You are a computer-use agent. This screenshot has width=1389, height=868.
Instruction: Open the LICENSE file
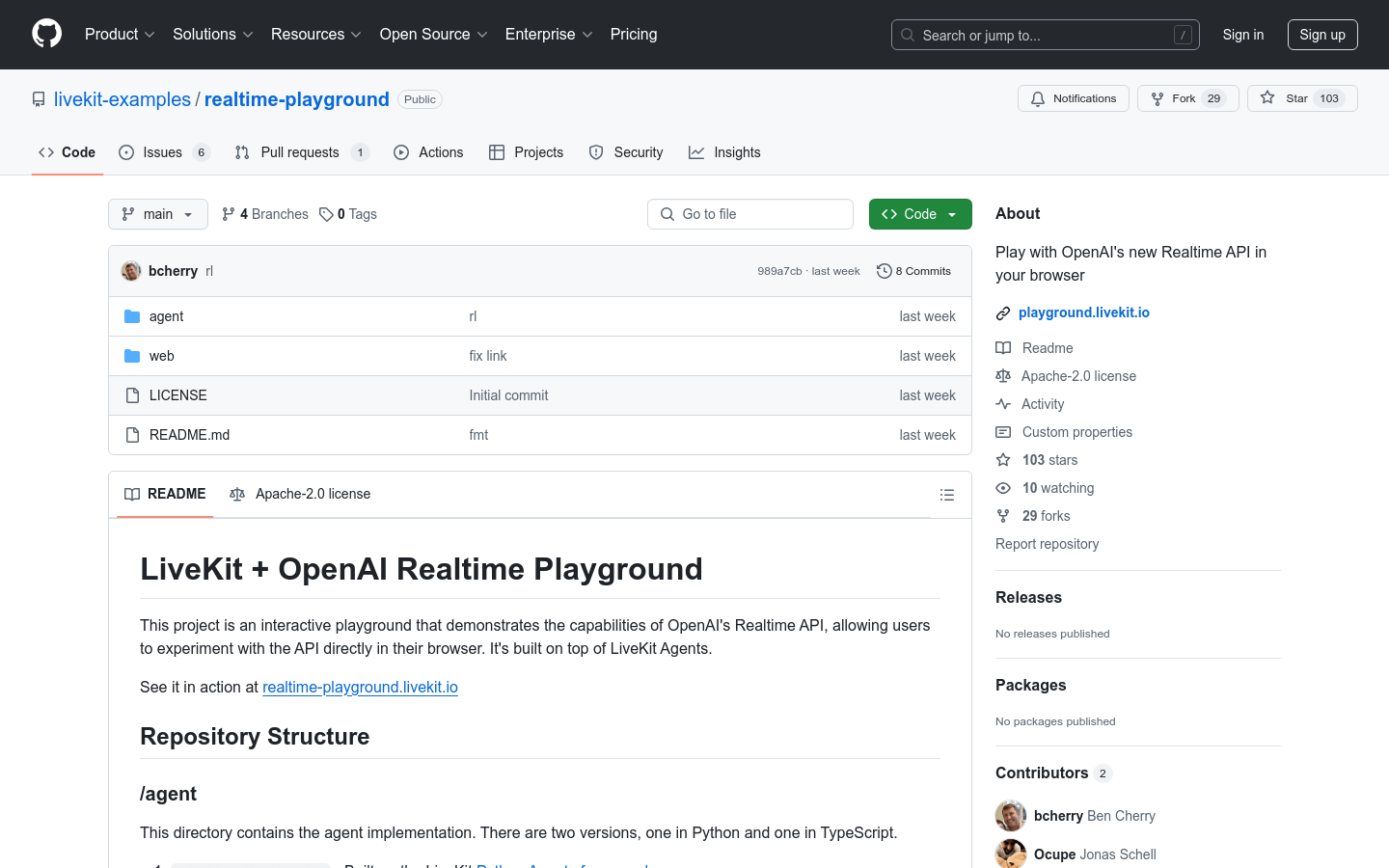[178, 395]
